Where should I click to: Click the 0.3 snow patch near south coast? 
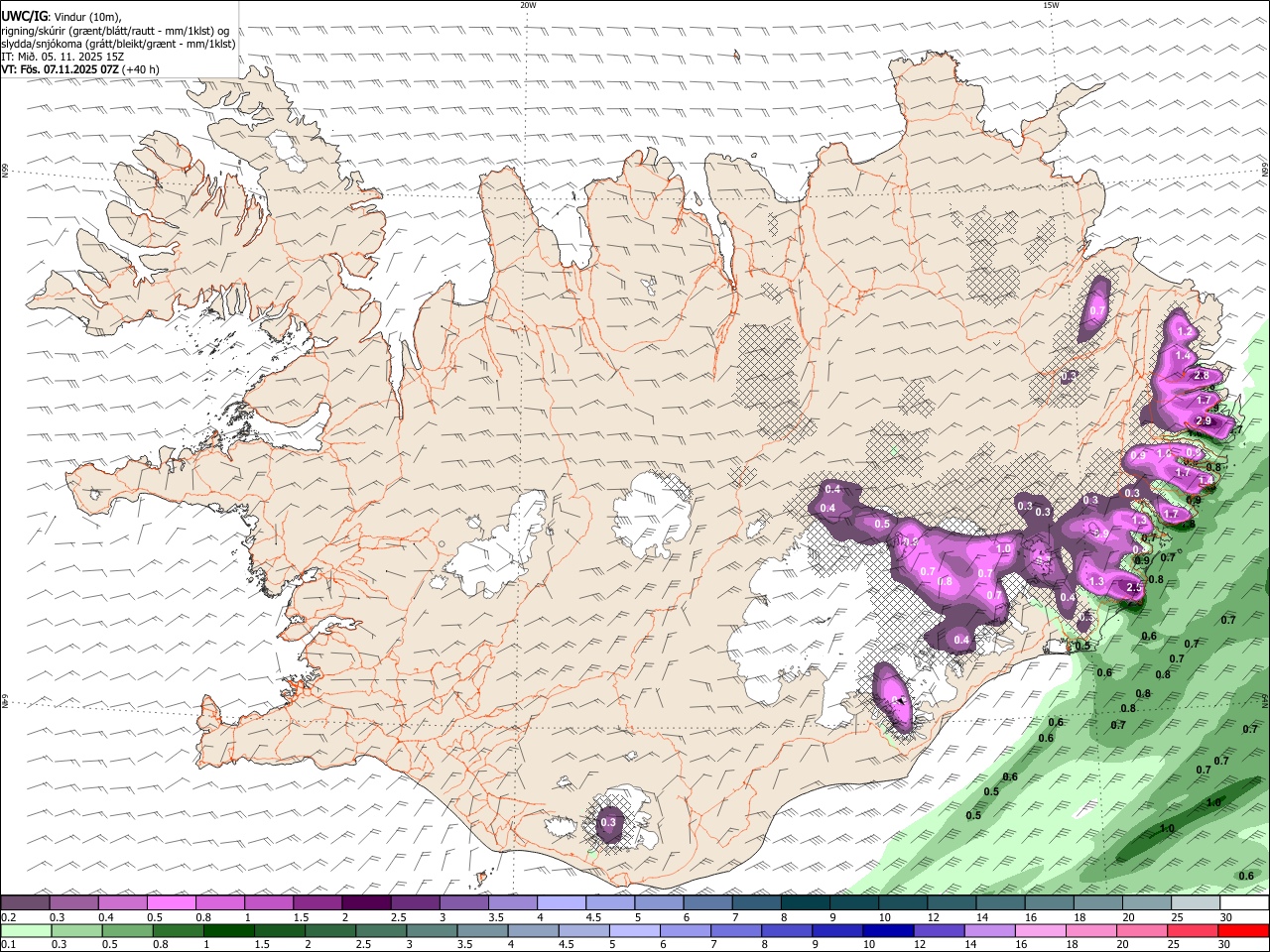608,822
